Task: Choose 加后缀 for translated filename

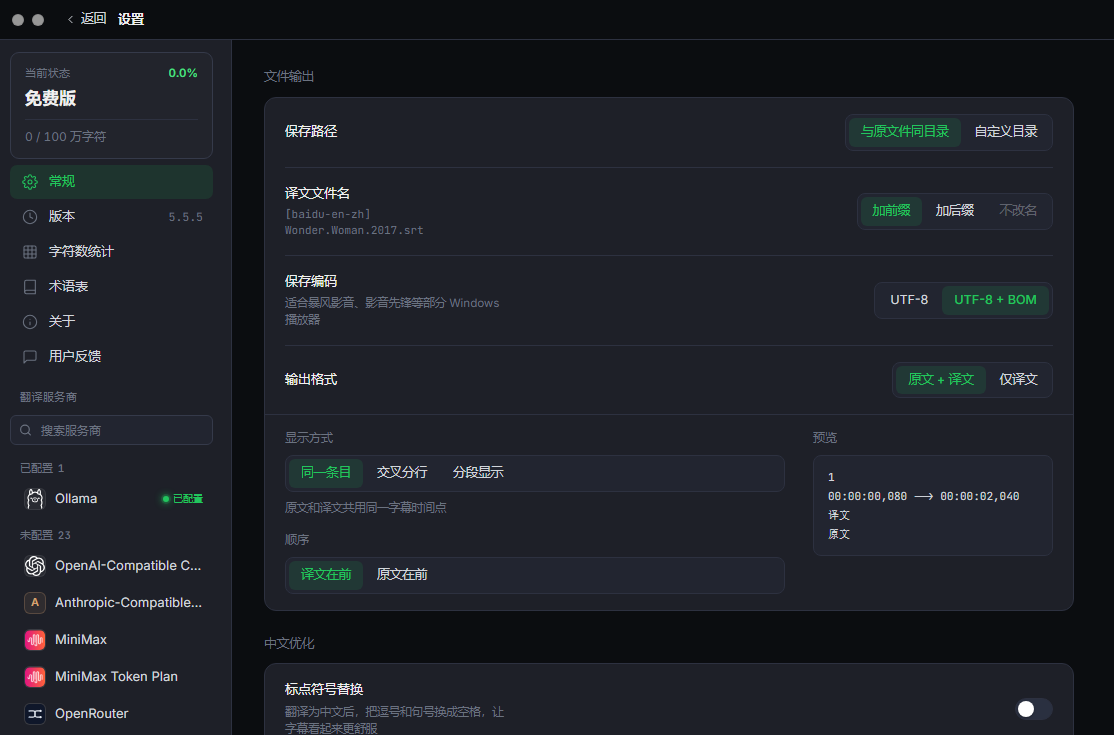Action: click(954, 210)
